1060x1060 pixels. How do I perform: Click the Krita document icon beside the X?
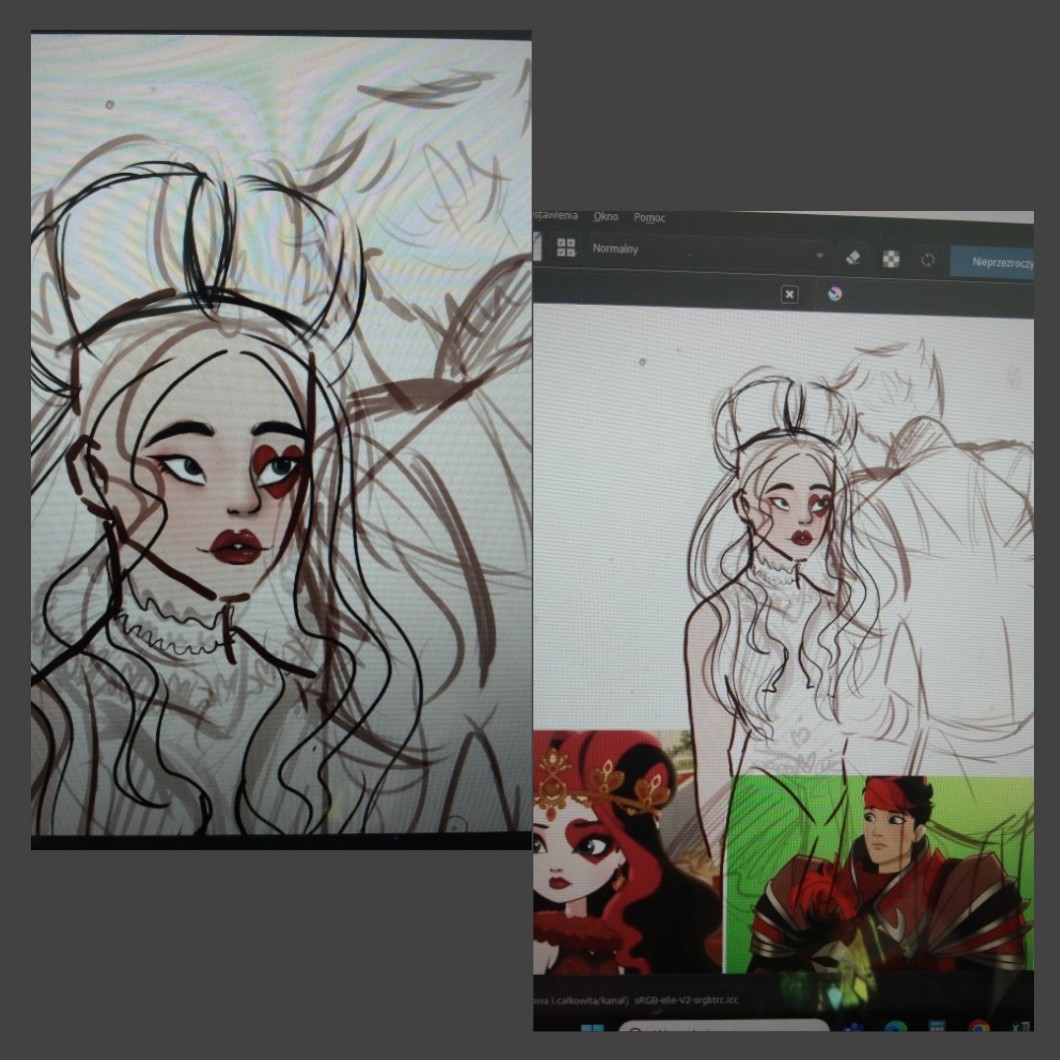835,294
